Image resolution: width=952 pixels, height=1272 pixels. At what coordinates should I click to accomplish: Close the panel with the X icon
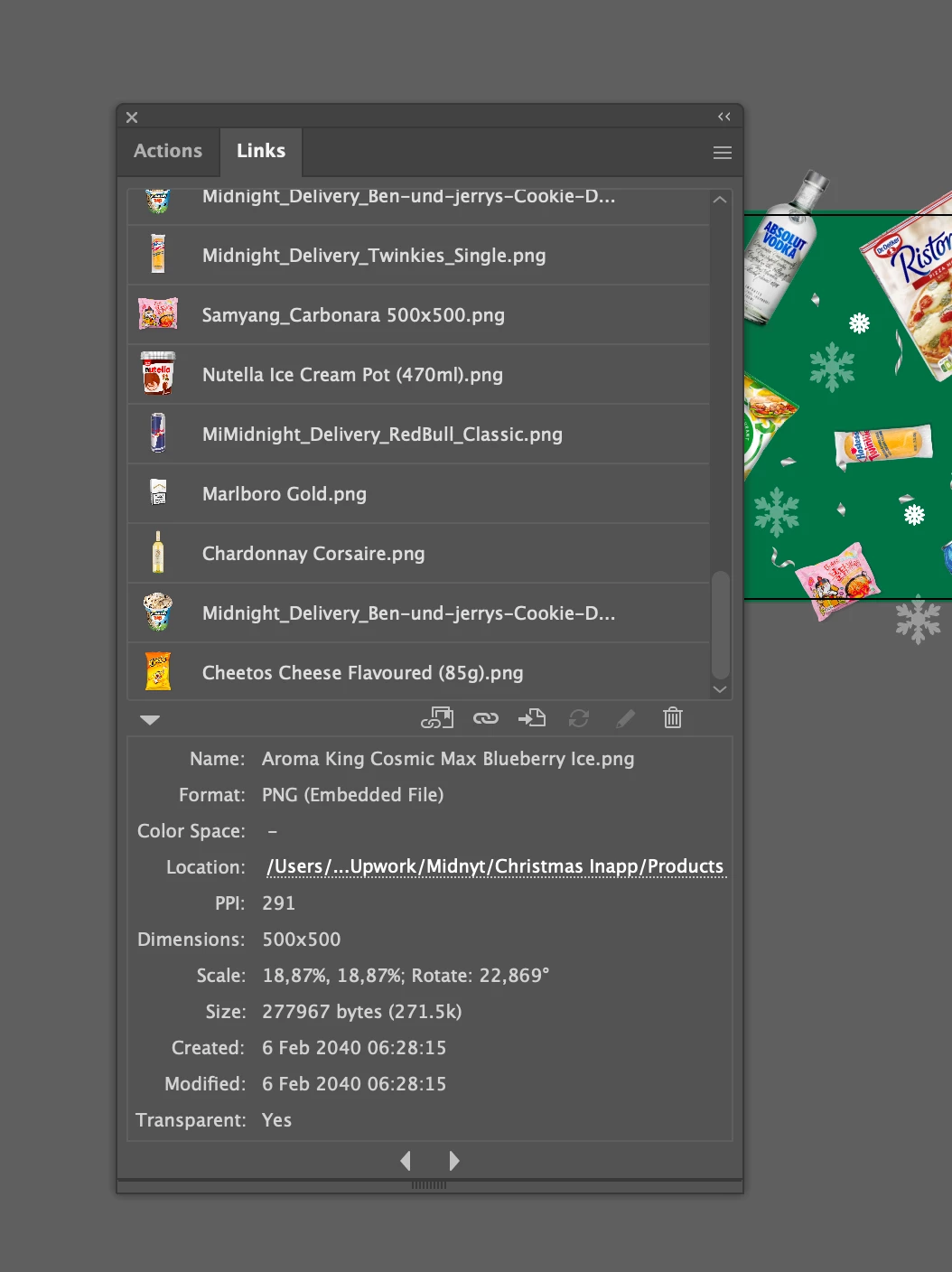[132, 117]
